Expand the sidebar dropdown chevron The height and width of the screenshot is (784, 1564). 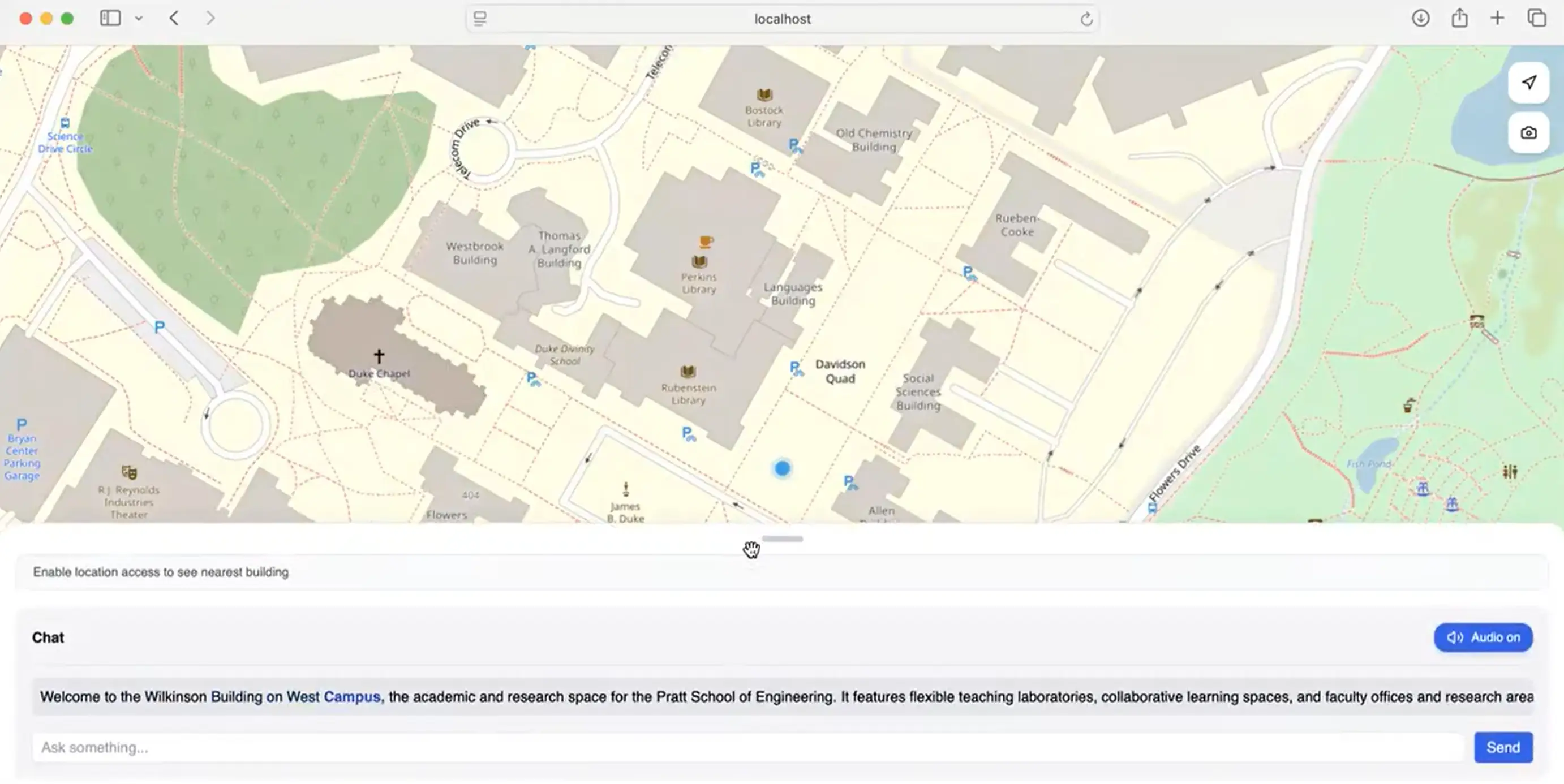[139, 19]
